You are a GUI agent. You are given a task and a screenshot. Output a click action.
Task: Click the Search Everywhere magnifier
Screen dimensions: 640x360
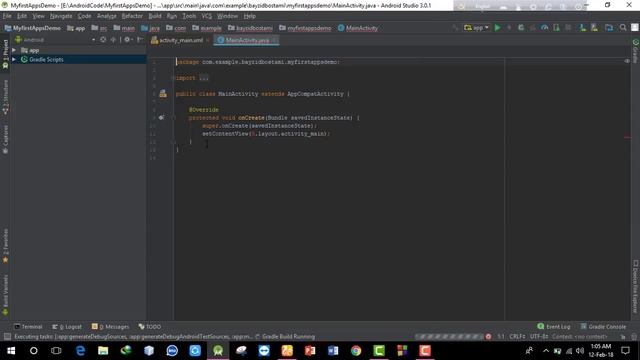coord(623,28)
